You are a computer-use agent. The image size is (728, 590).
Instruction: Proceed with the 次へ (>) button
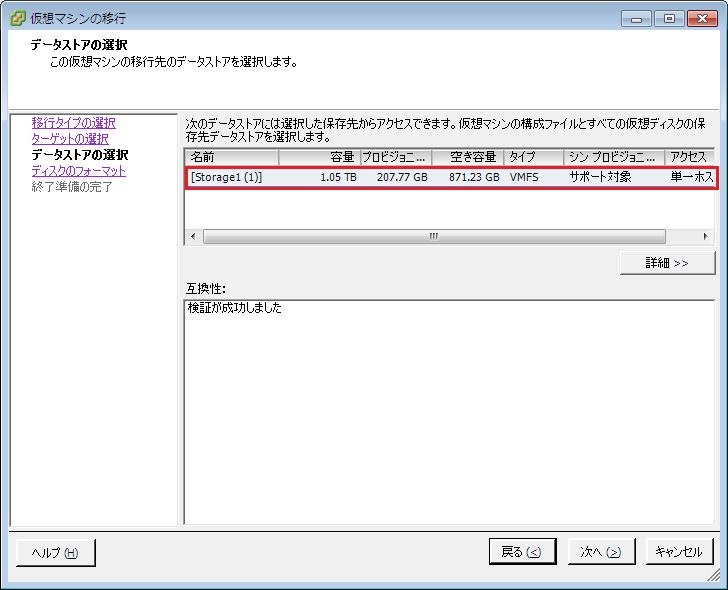click(601, 551)
